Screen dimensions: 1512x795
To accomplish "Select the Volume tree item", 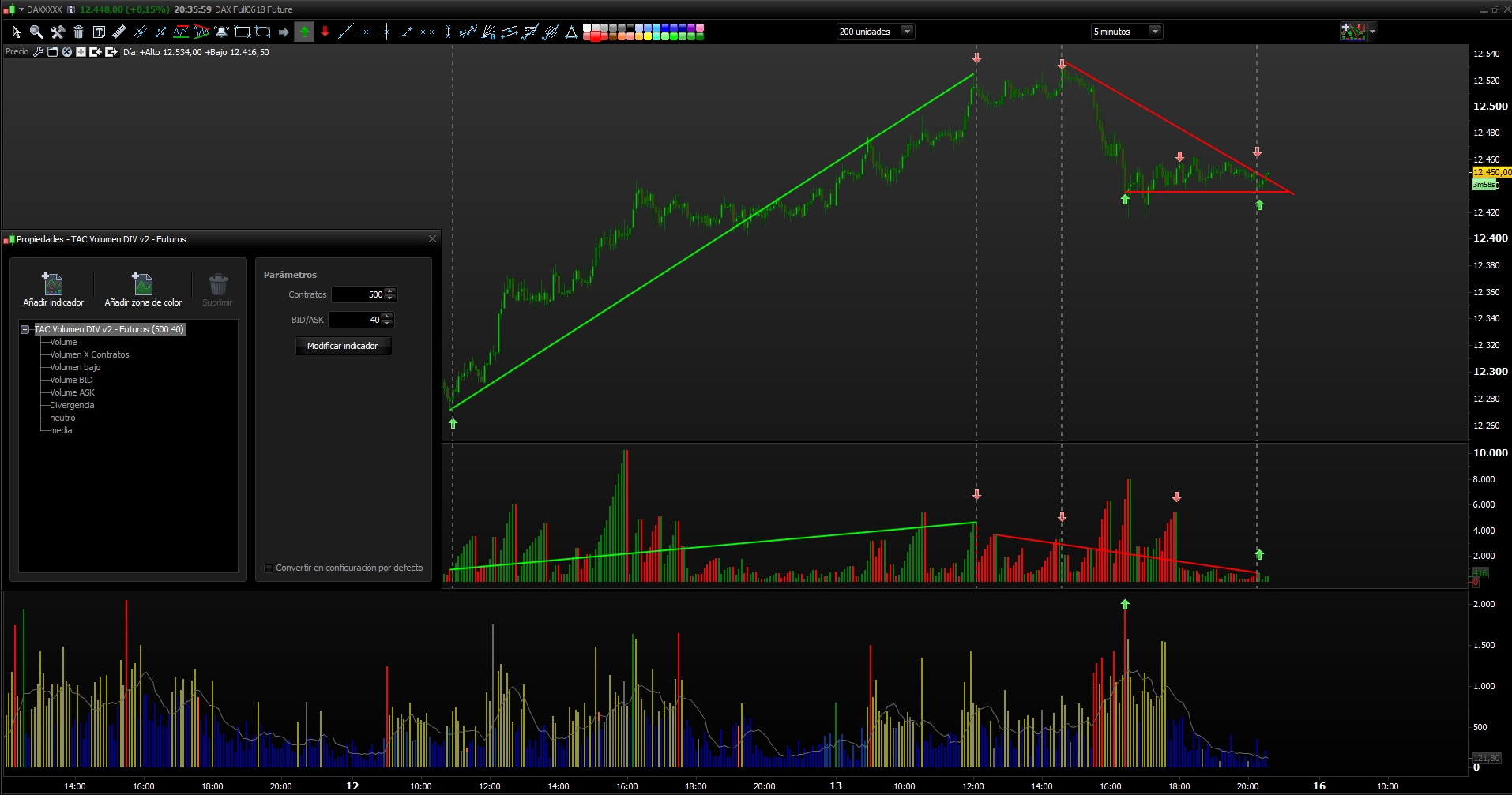I will click(63, 342).
